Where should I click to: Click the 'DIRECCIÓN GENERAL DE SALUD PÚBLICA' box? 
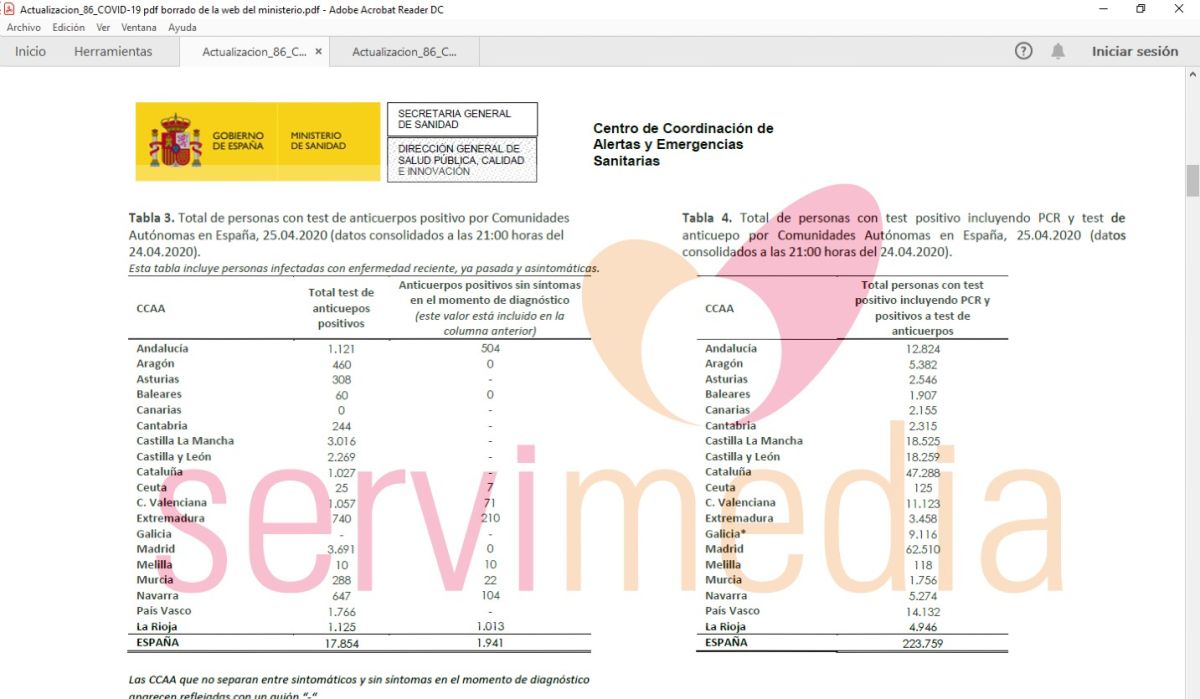pyautogui.click(x=462, y=160)
